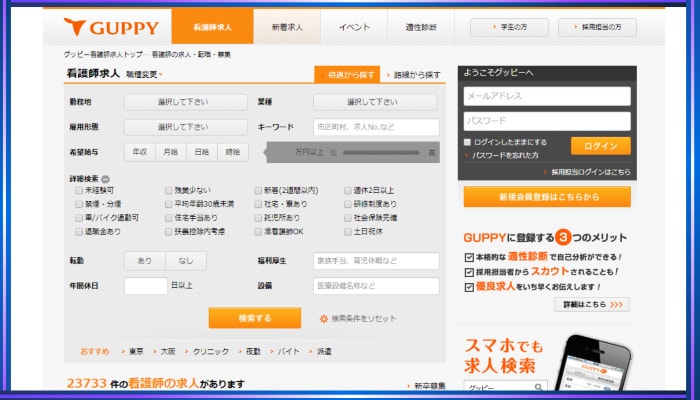Click 新規会員登録はこちらから button
Screen dimensions: 700x400
(547, 197)
